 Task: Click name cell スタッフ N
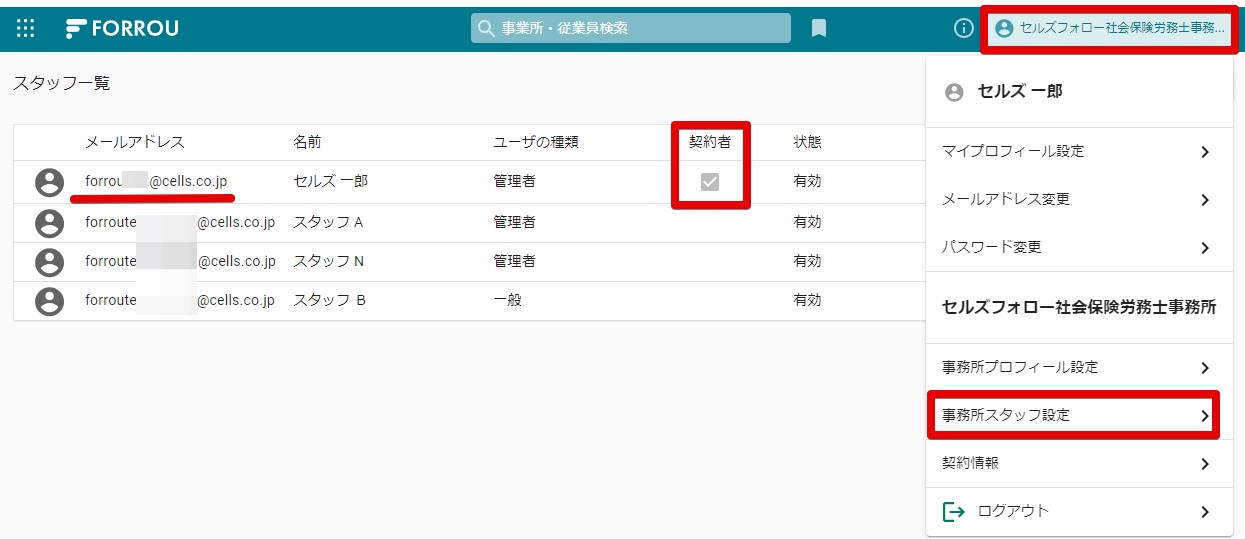click(x=328, y=262)
